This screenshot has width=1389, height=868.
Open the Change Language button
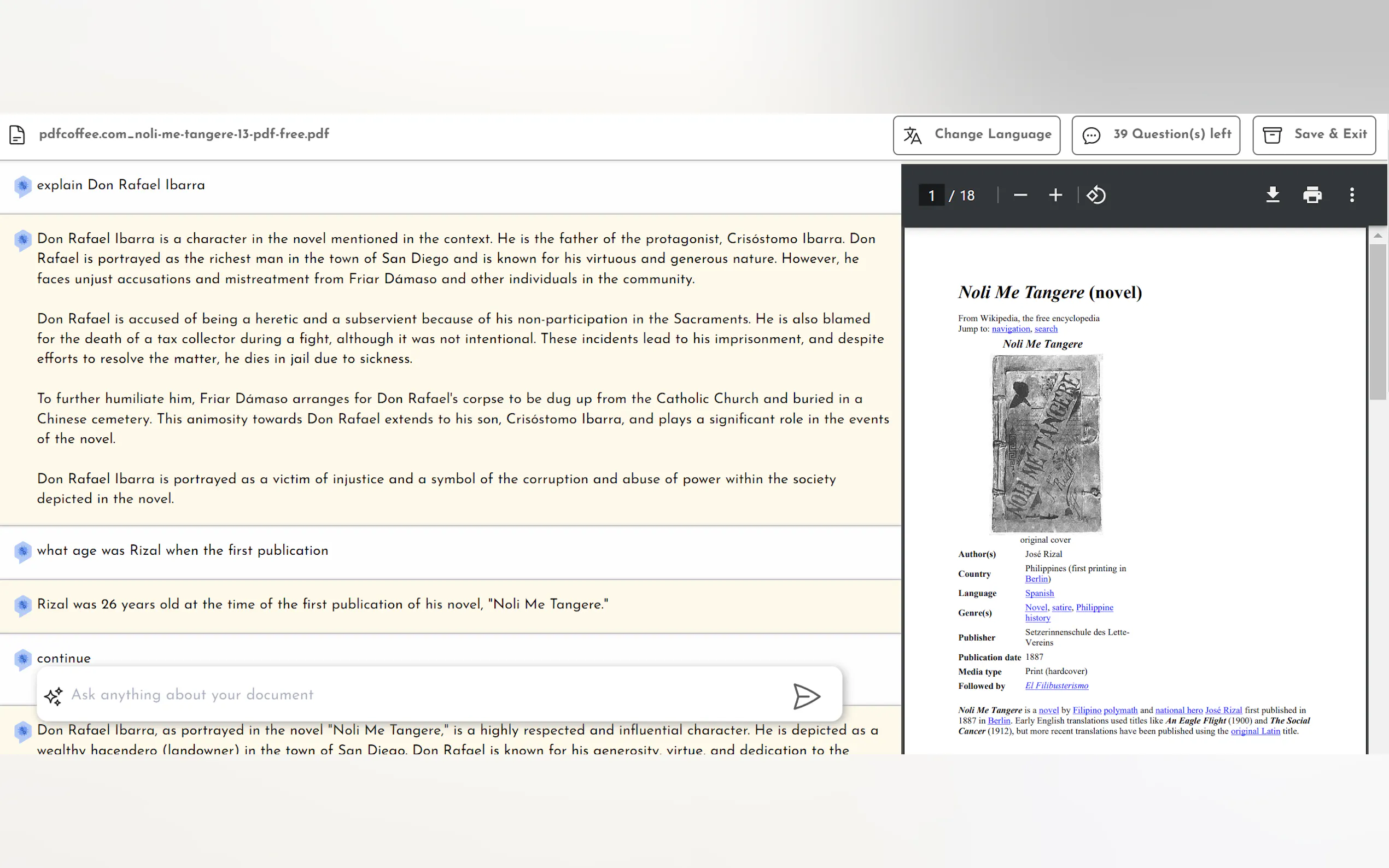976,135
